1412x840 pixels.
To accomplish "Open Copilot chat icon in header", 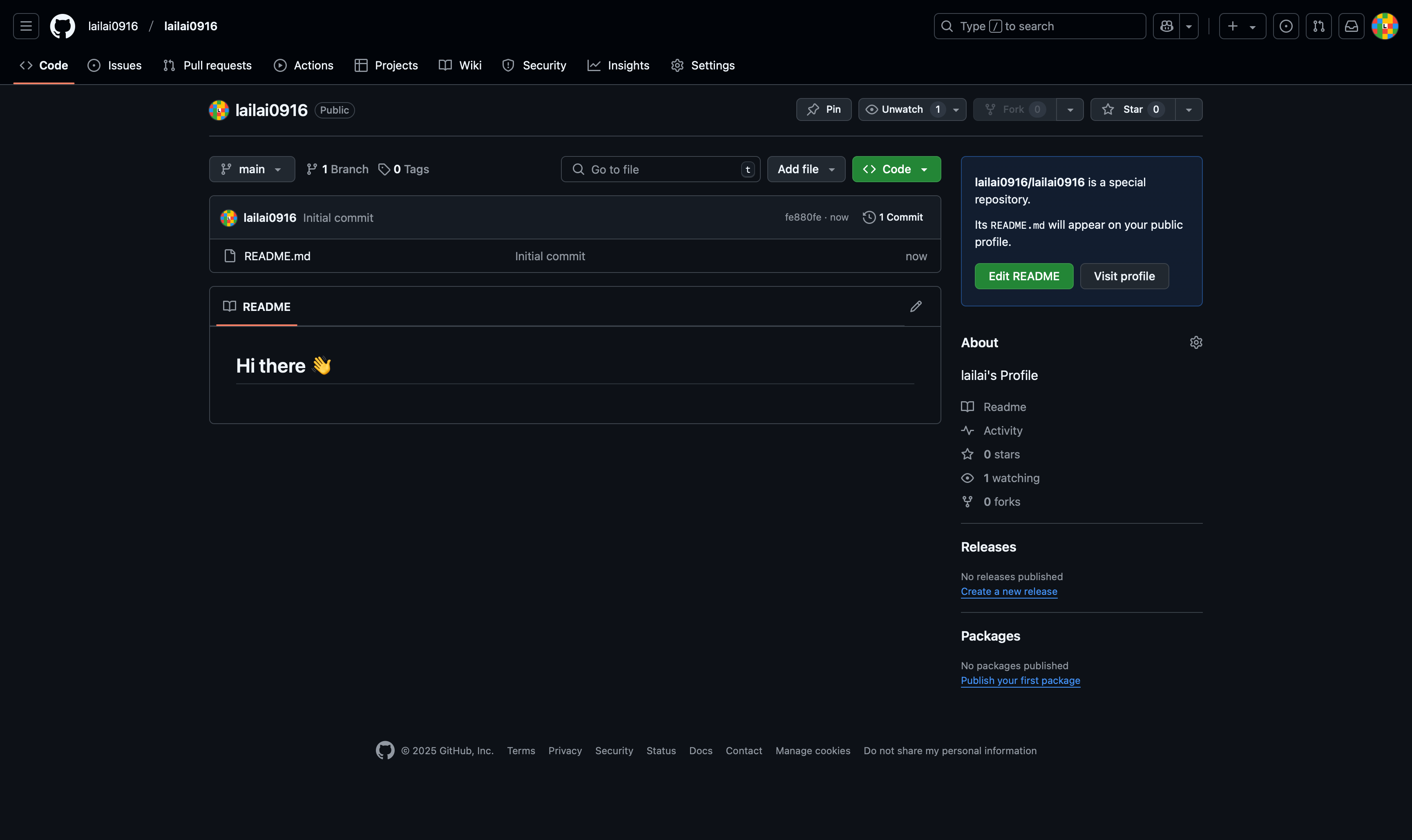I will pyautogui.click(x=1166, y=26).
